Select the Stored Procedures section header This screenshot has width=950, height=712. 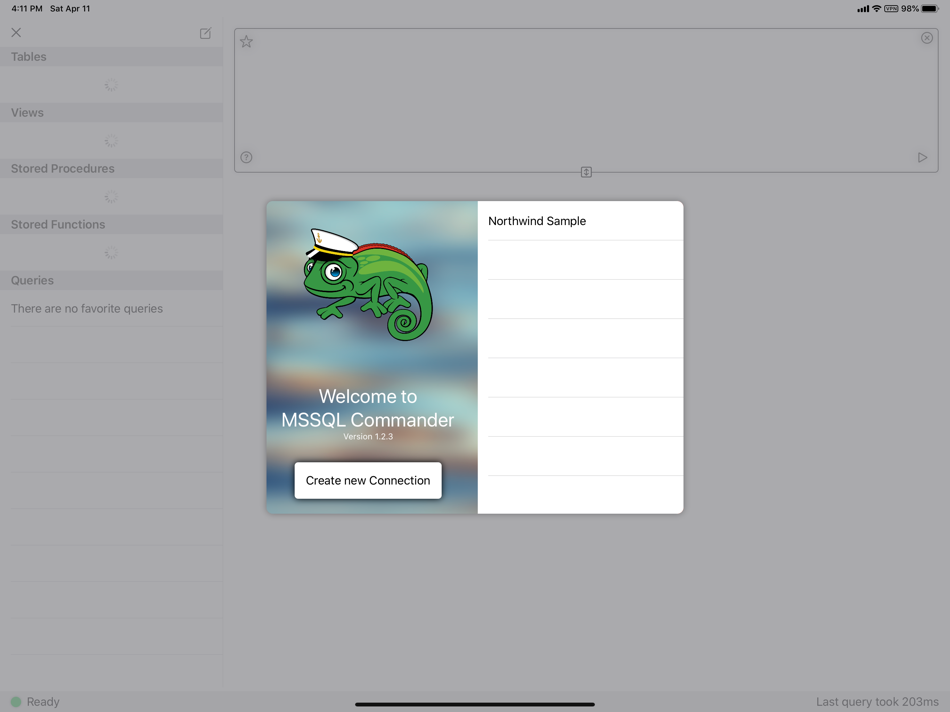click(x=111, y=168)
